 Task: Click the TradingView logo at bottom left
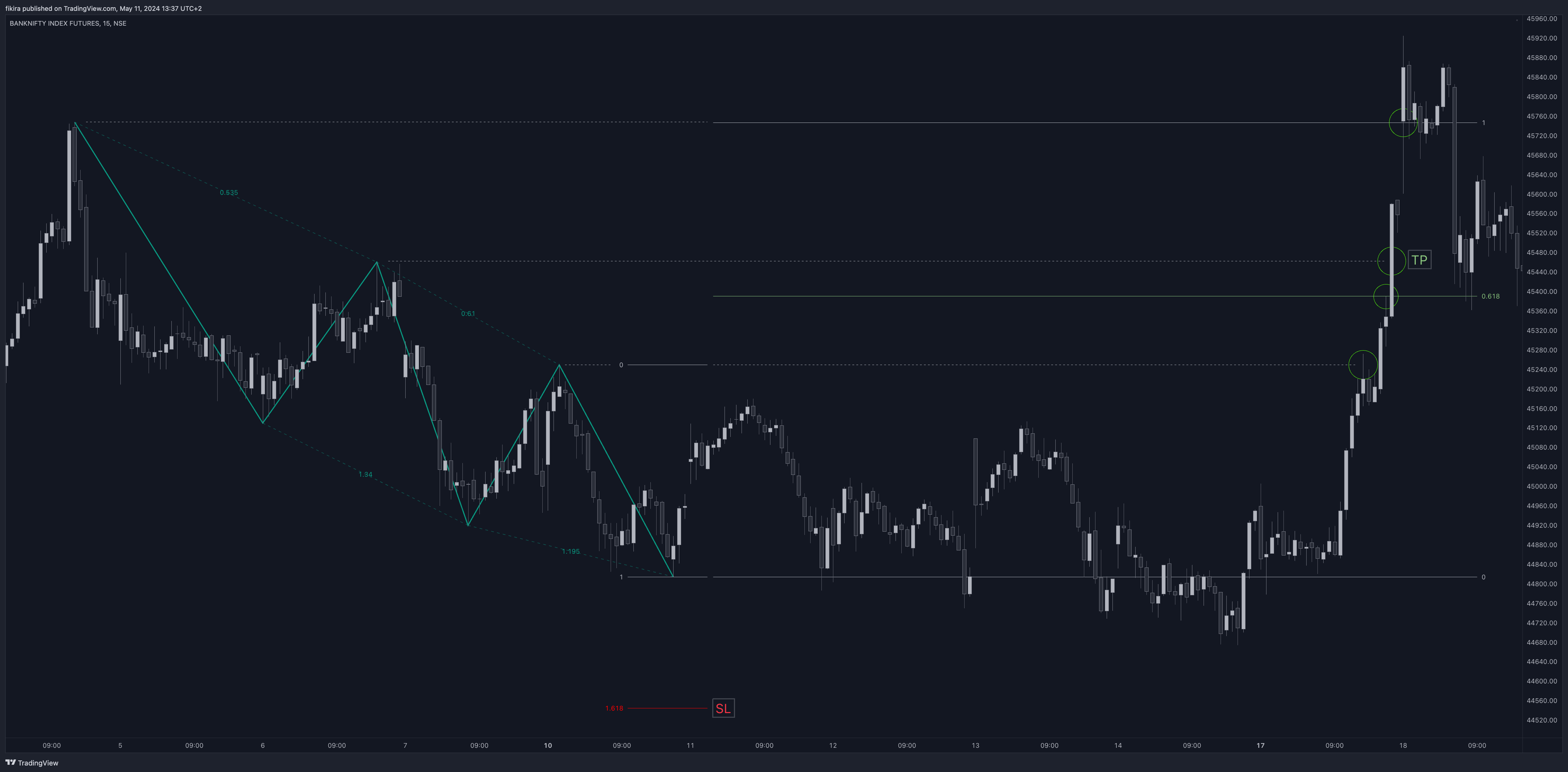pos(32,762)
